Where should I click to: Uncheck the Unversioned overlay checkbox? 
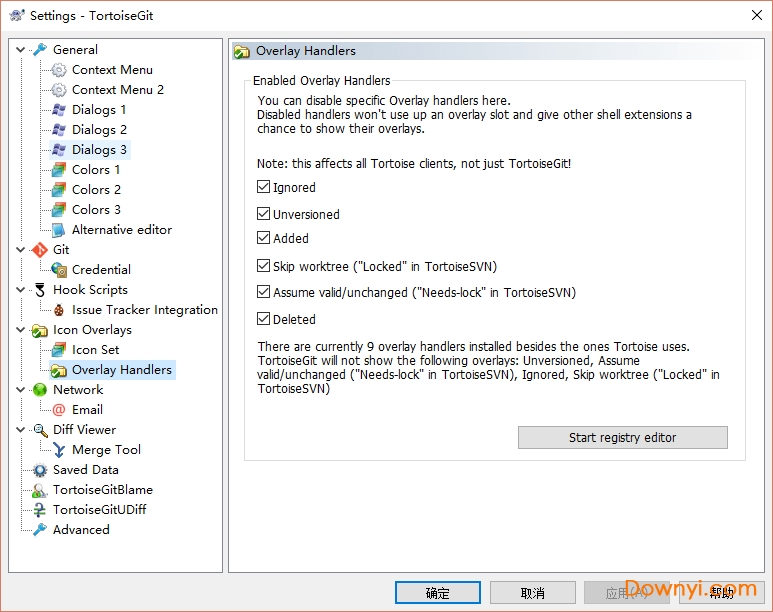click(x=263, y=214)
